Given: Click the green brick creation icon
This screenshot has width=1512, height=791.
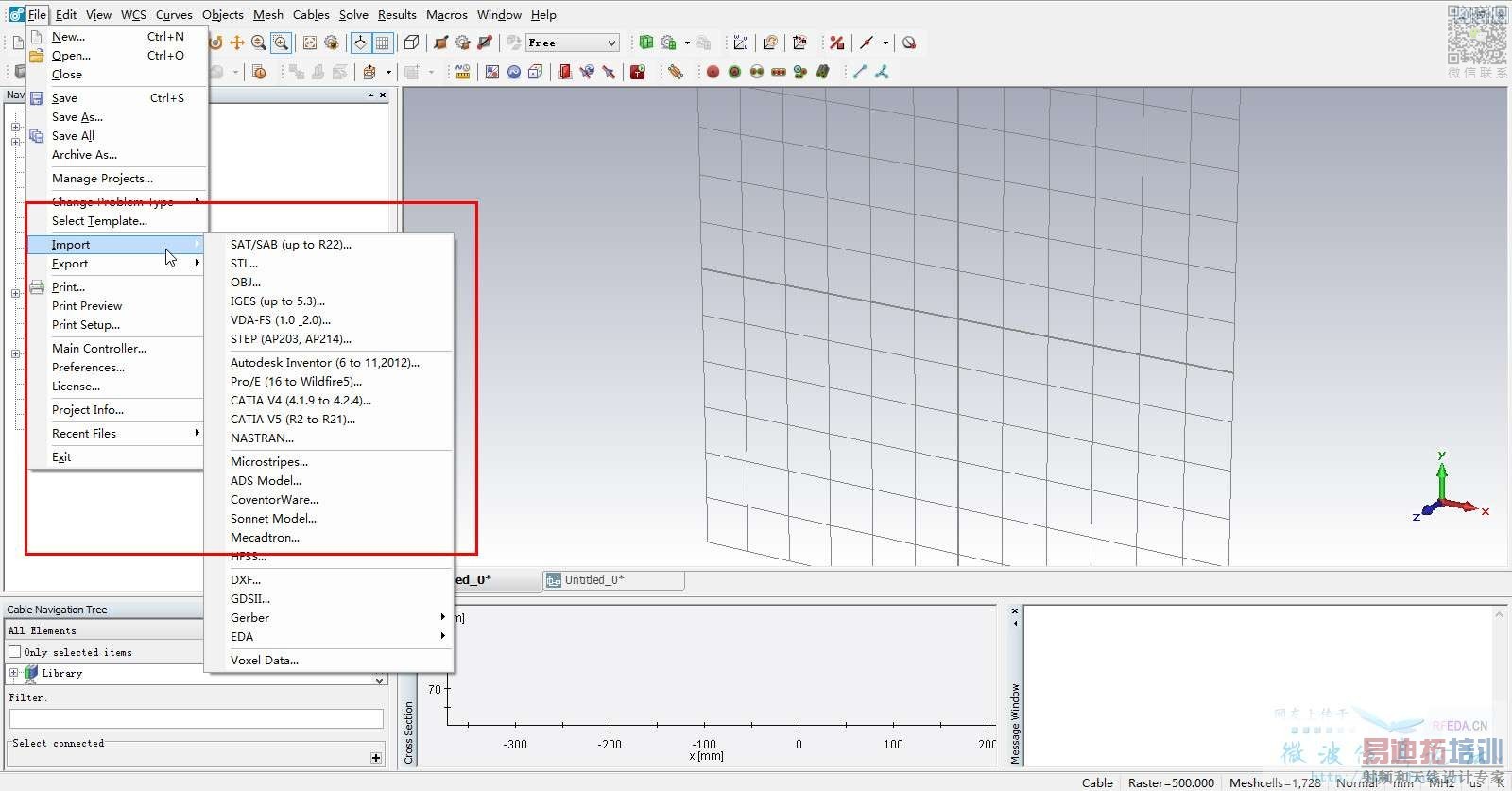Looking at the screenshot, I should pos(646,43).
